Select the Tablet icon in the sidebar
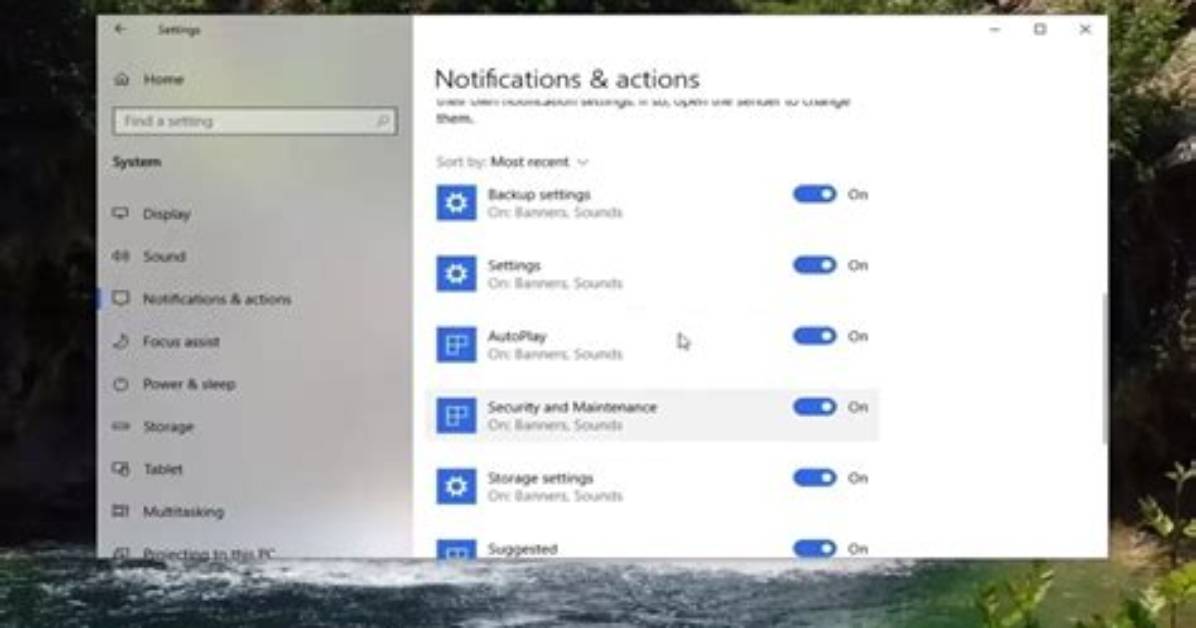The width and height of the screenshot is (1196, 628). point(121,469)
